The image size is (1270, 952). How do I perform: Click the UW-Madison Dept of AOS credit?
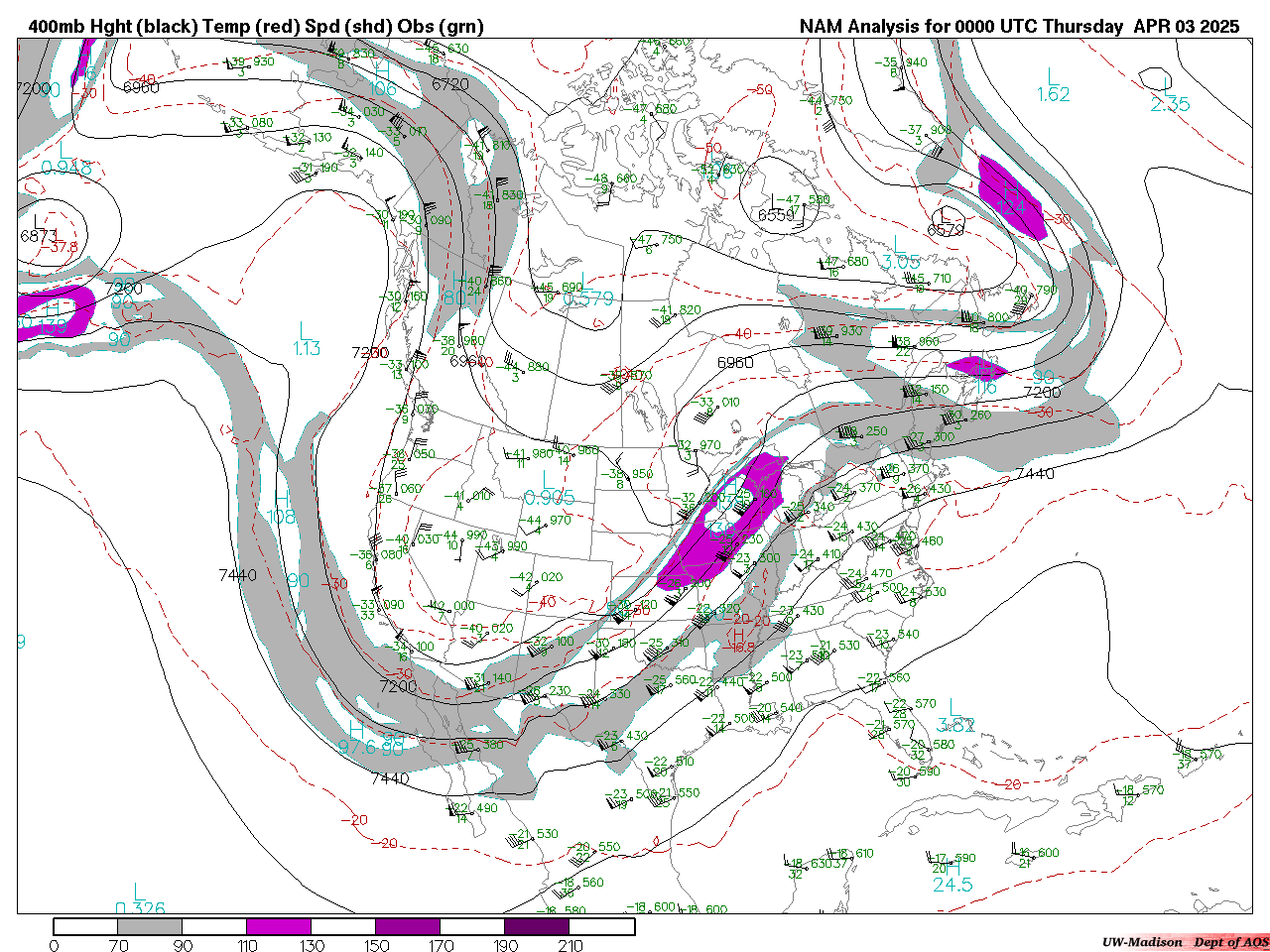1185,942
